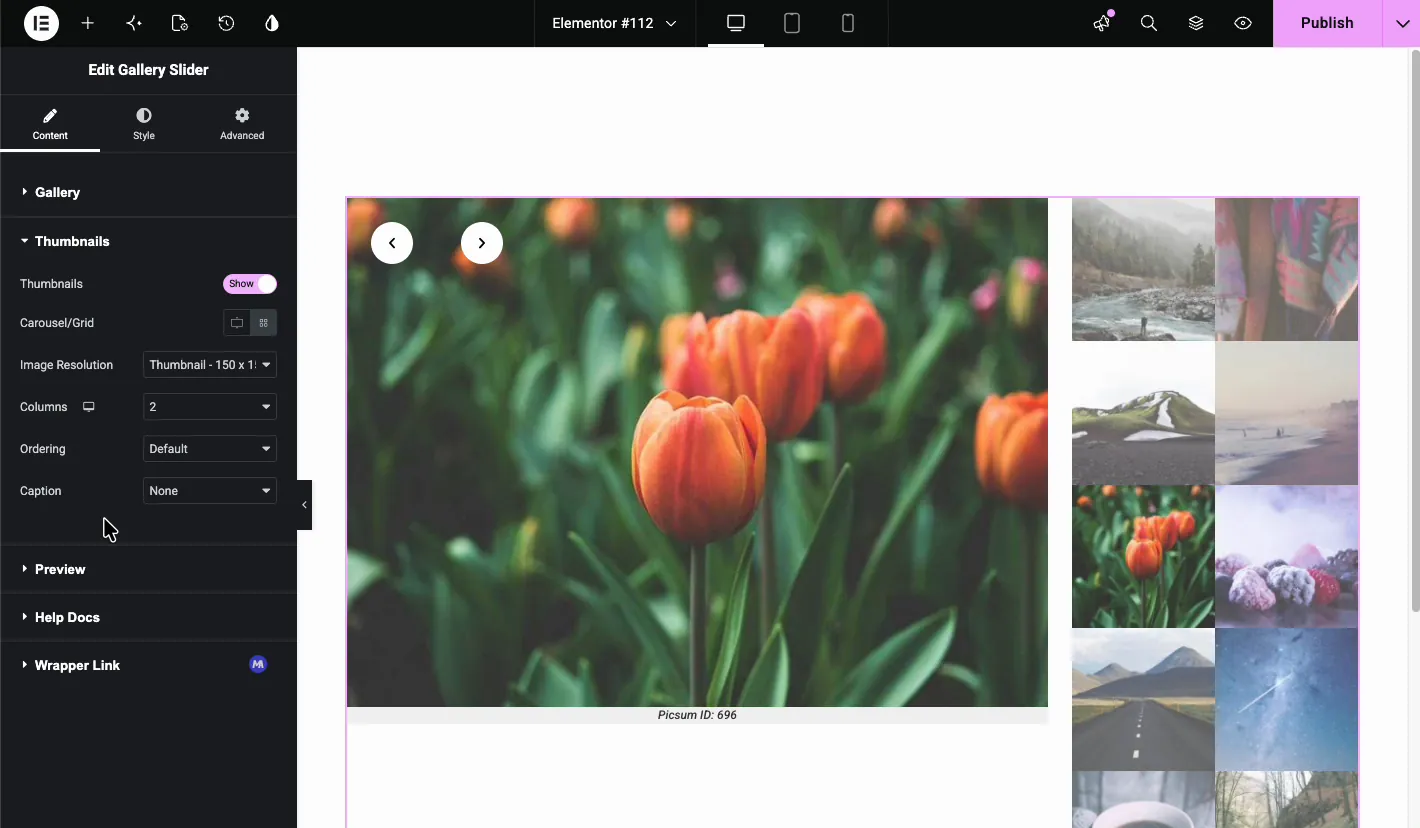1420x828 pixels.
Task: Open revision history clock icon
Action: [226, 23]
